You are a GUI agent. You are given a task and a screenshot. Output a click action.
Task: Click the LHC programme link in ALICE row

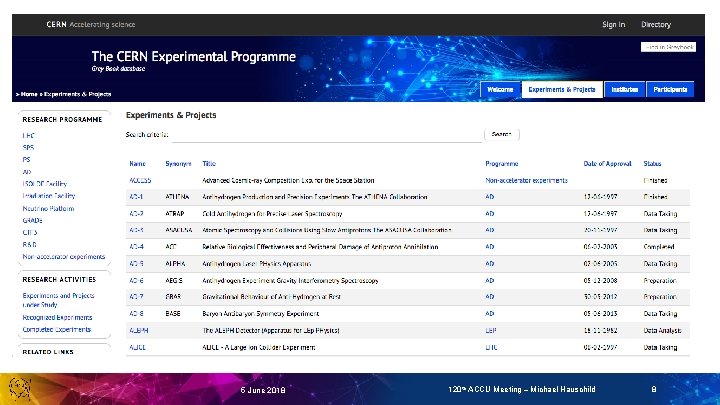(x=491, y=348)
